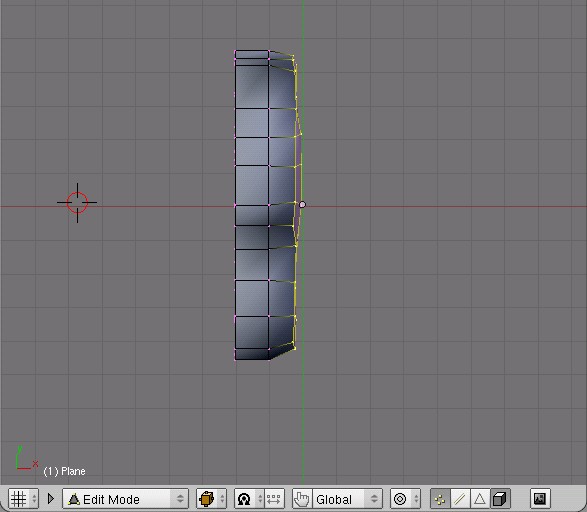
Task: Click the red 3D cursor crosshair
Action: [77, 202]
